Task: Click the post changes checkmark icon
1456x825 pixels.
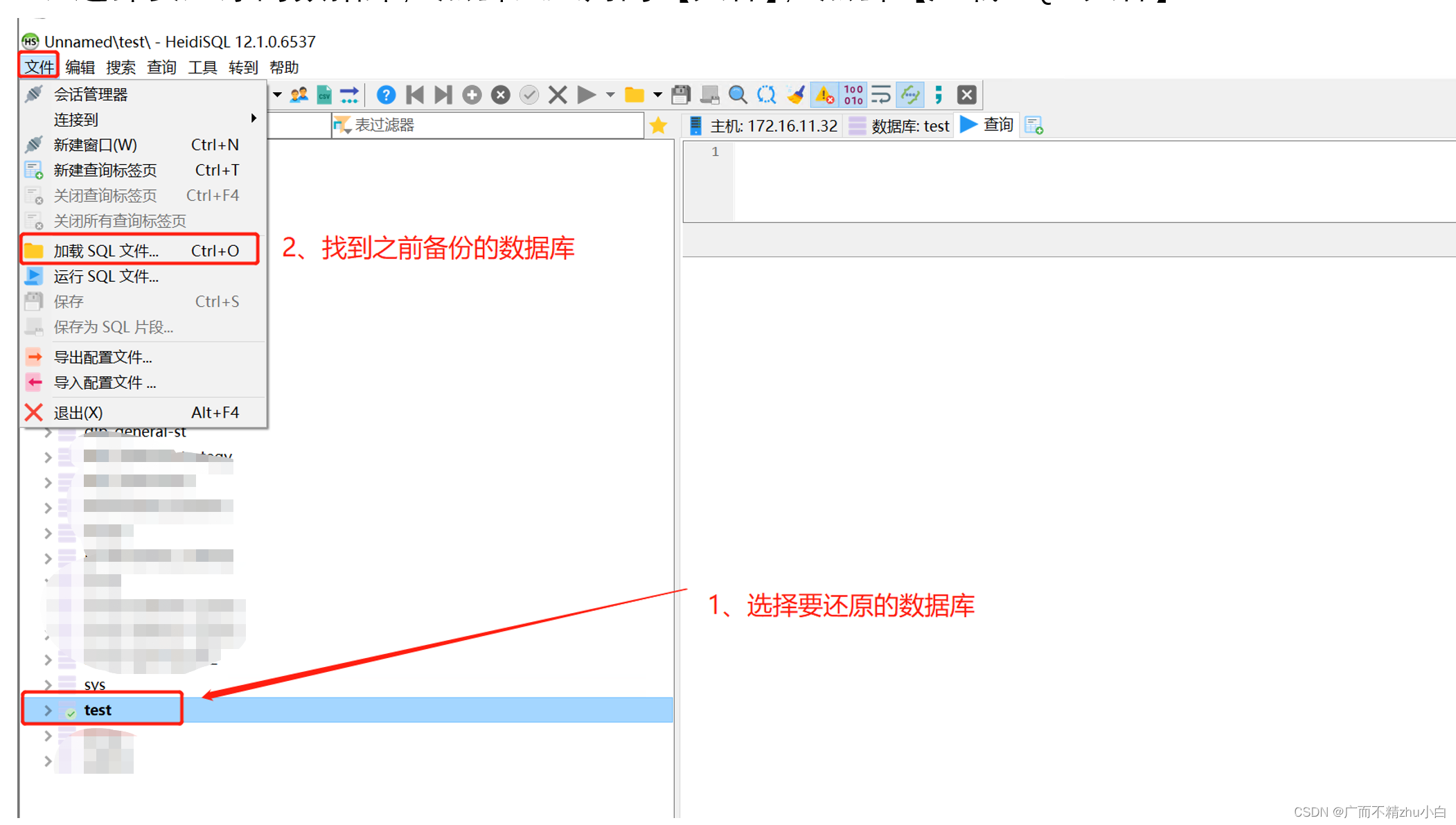Action: click(x=529, y=95)
